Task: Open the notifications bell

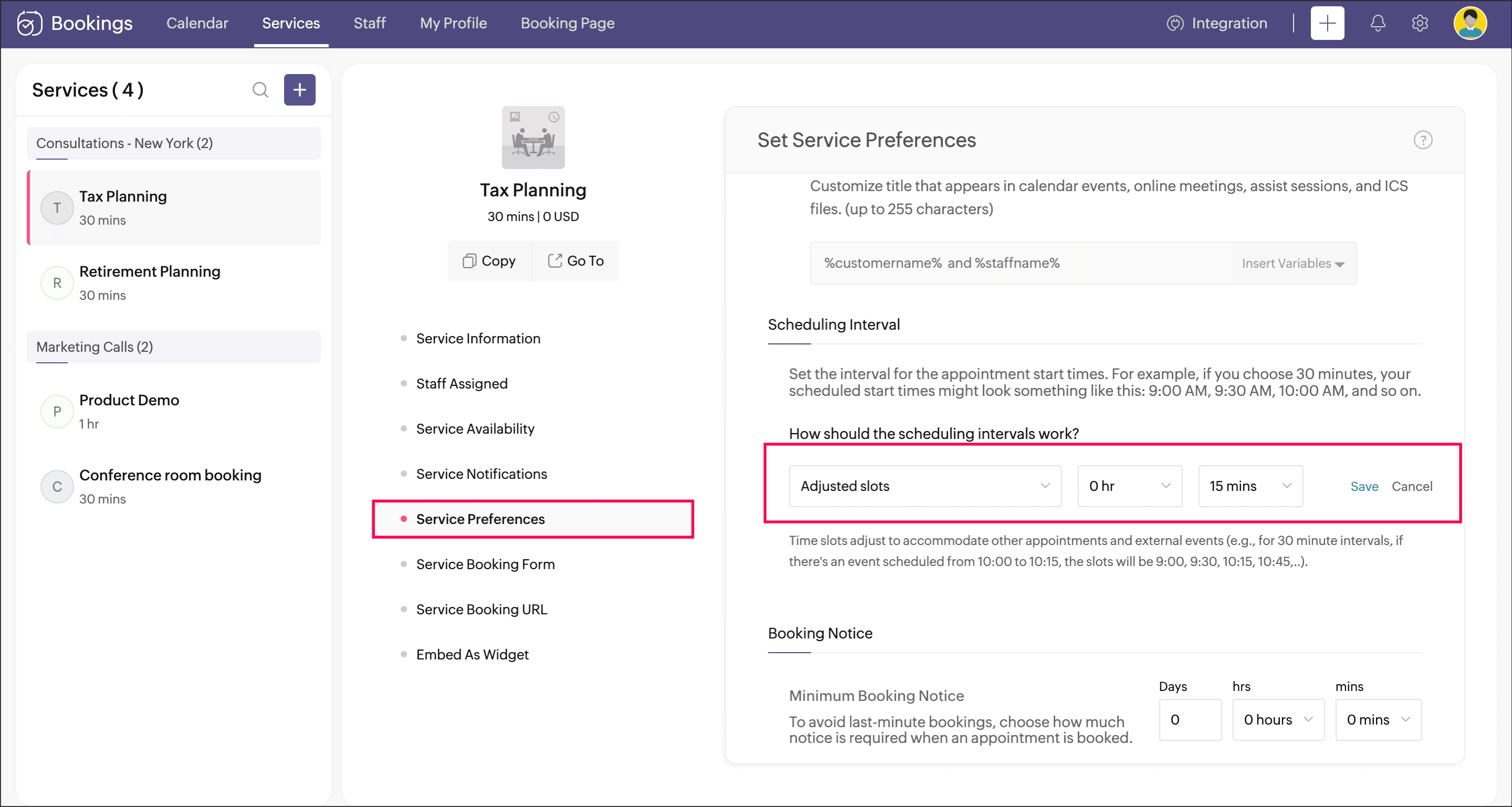Action: tap(1378, 24)
